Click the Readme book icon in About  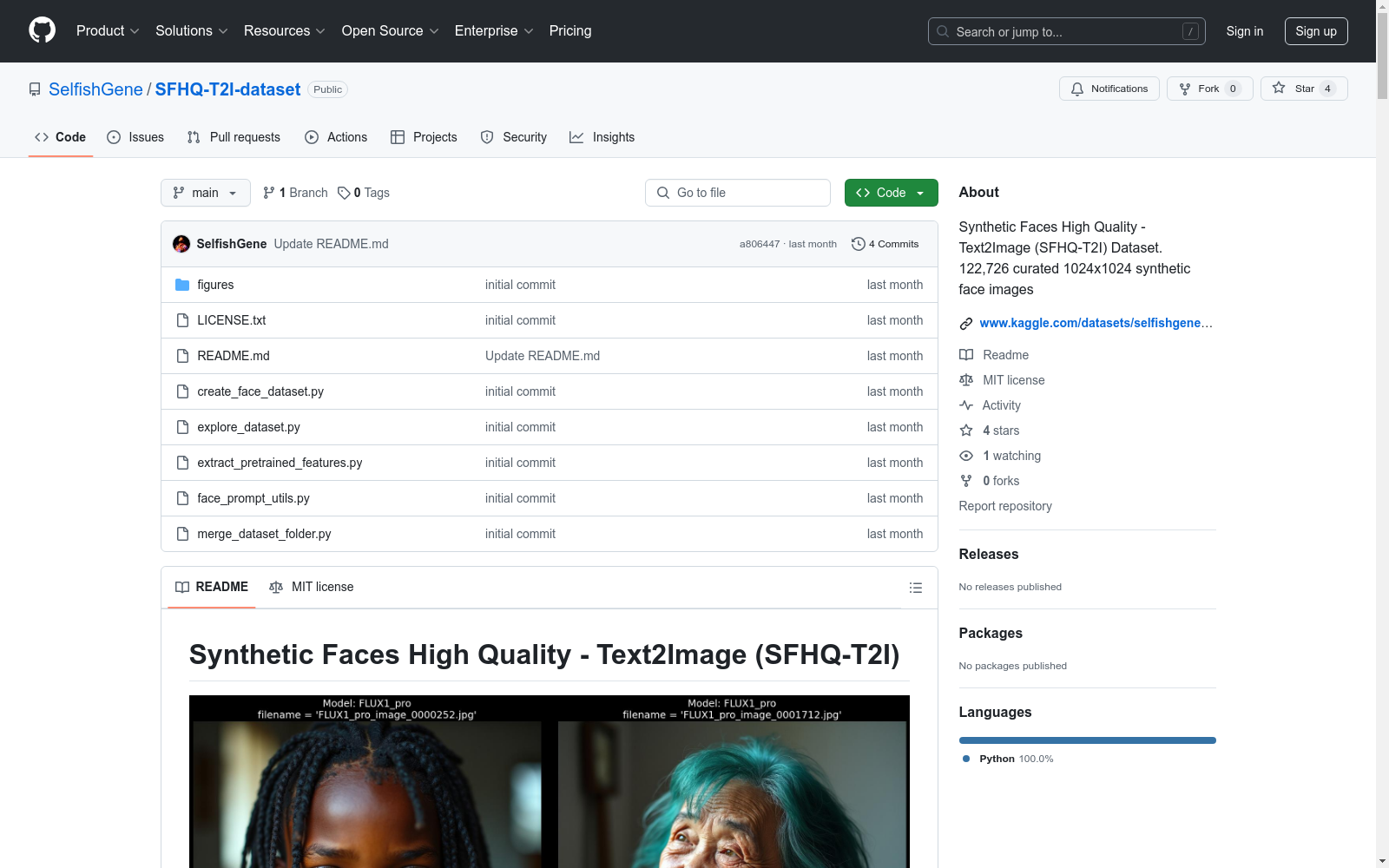[966, 355]
